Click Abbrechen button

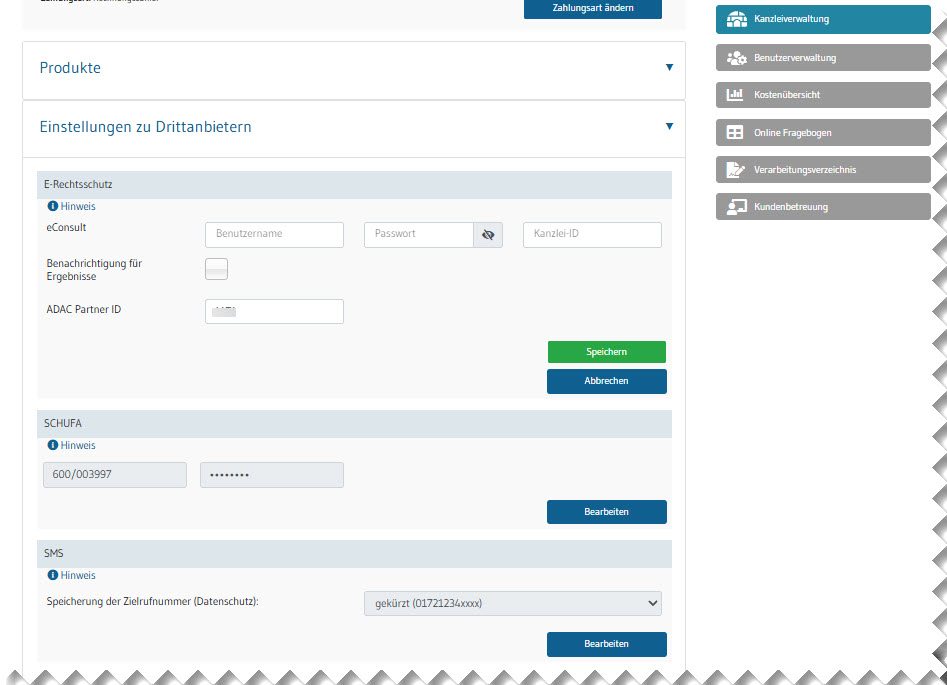[606, 381]
